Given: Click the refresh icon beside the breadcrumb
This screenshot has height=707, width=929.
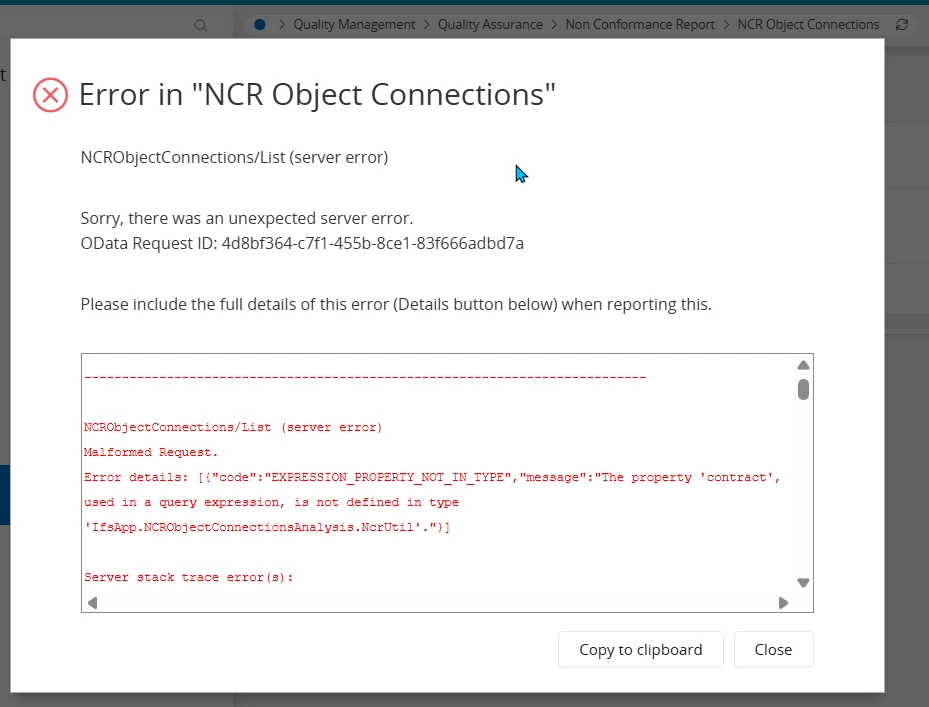Looking at the screenshot, I should pyautogui.click(x=902, y=24).
